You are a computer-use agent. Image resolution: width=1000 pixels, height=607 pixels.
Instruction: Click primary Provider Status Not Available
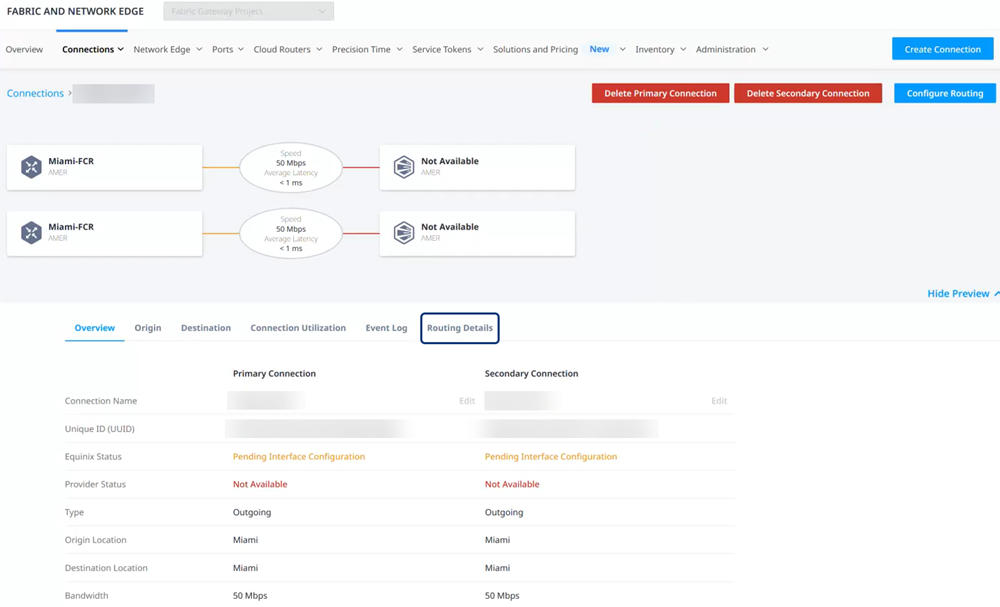point(260,485)
